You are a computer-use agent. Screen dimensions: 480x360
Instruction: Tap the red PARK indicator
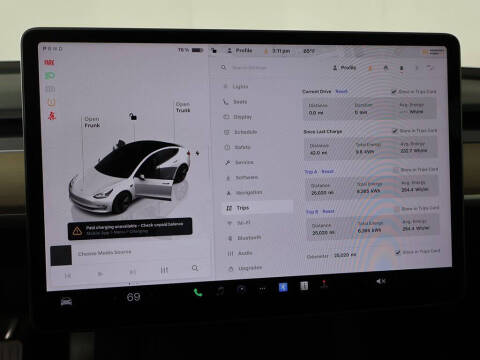49,62
